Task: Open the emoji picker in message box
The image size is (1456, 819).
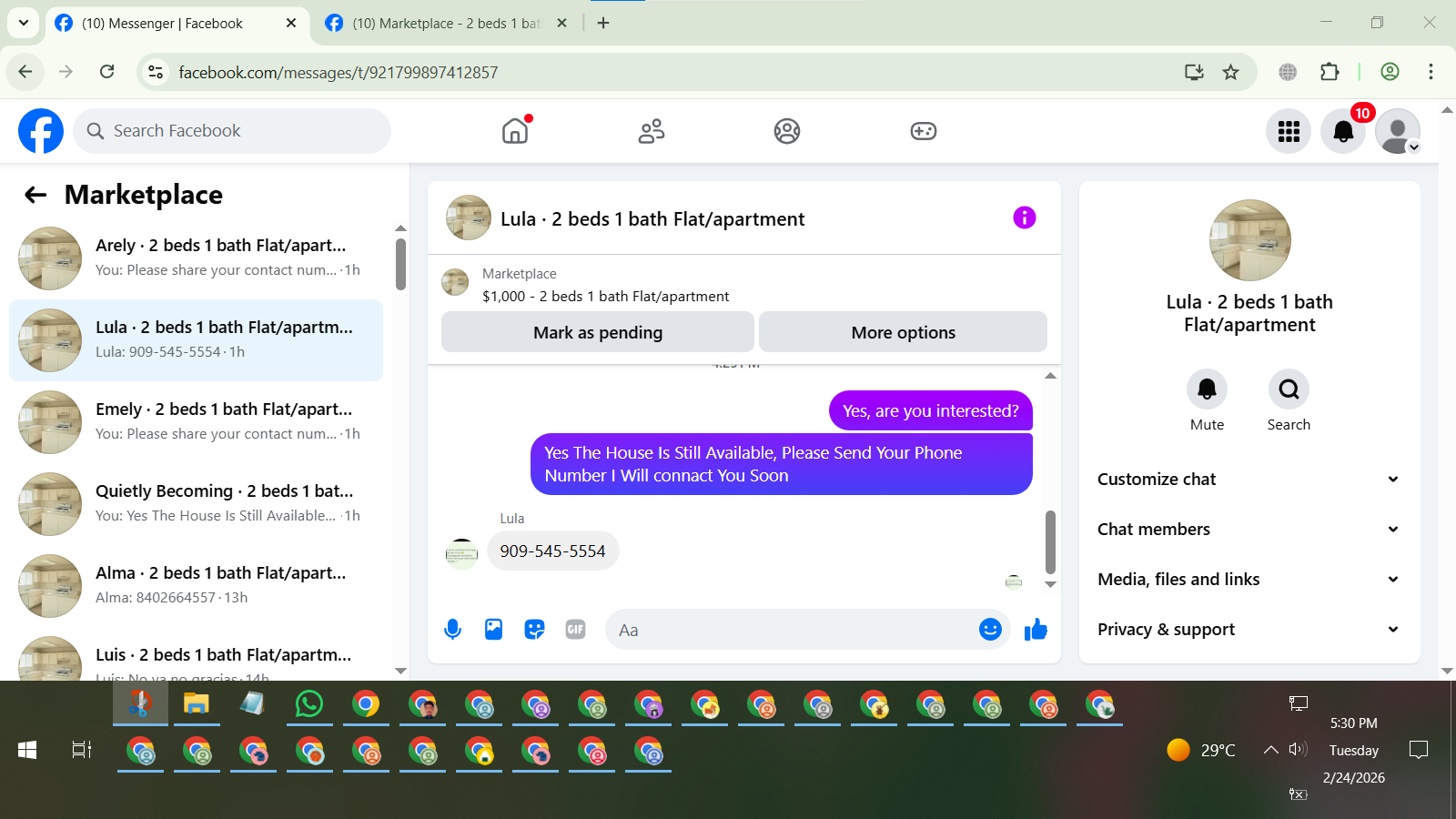Action: (x=990, y=629)
